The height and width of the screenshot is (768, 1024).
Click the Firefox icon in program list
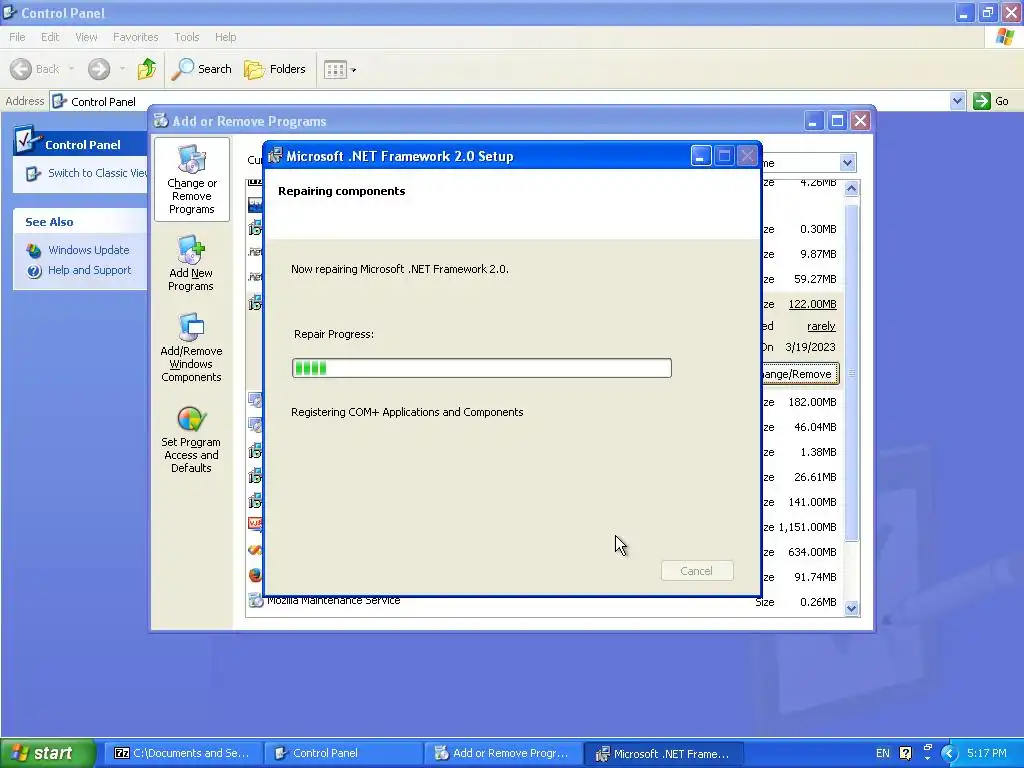[x=255, y=575]
